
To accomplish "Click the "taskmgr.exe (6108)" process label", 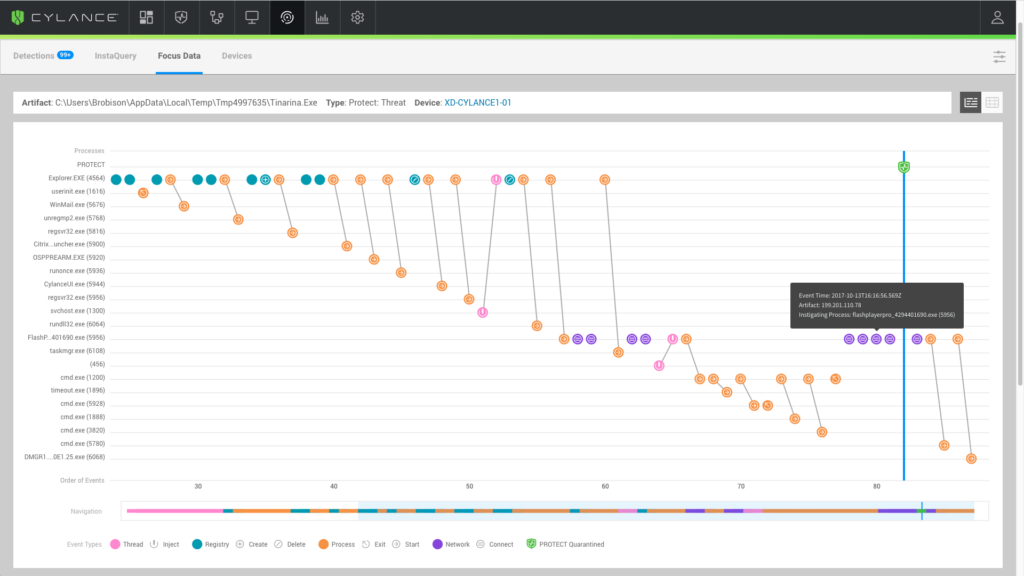I will coord(77,351).
